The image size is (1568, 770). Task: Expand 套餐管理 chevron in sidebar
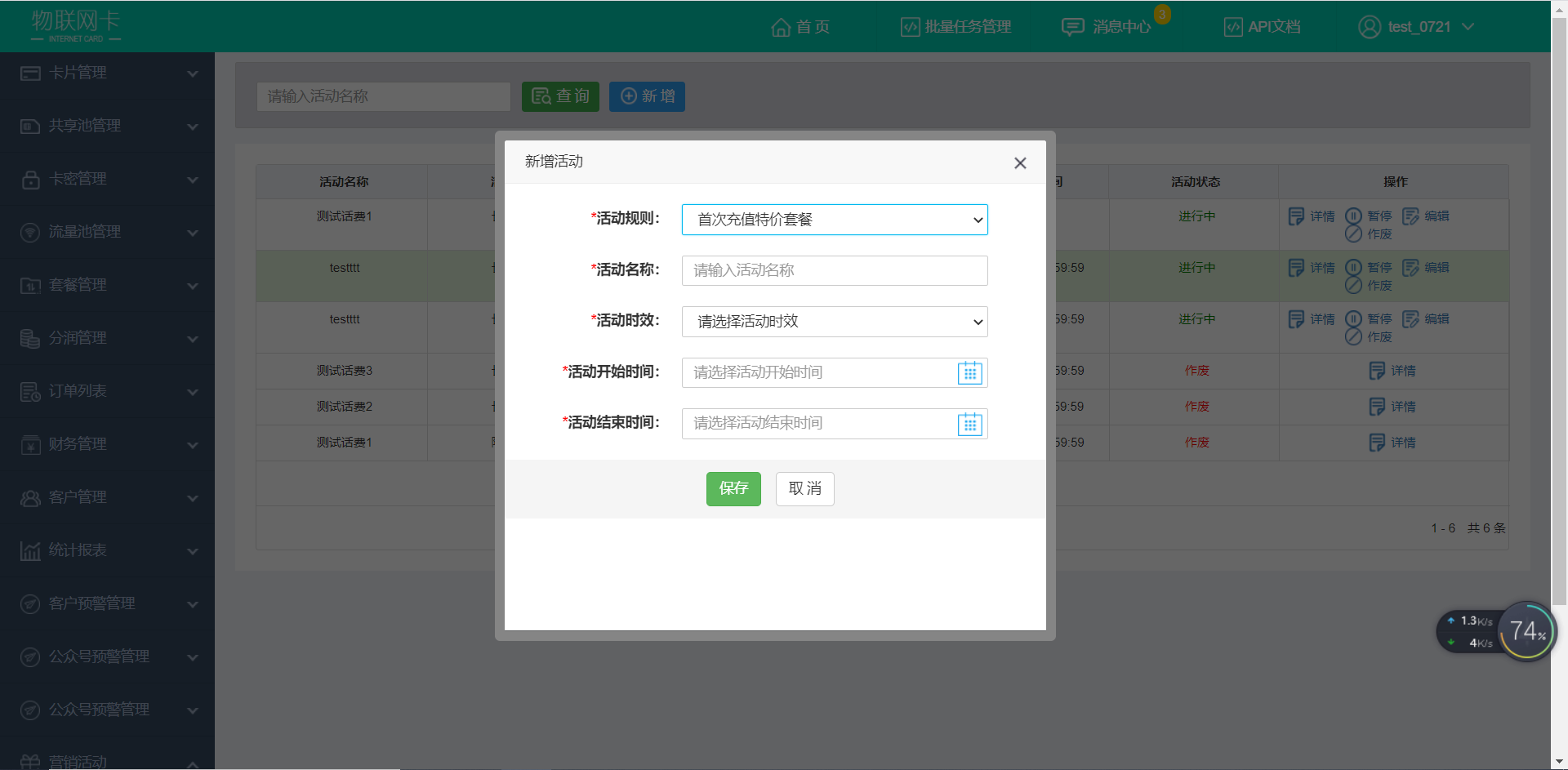(193, 286)
